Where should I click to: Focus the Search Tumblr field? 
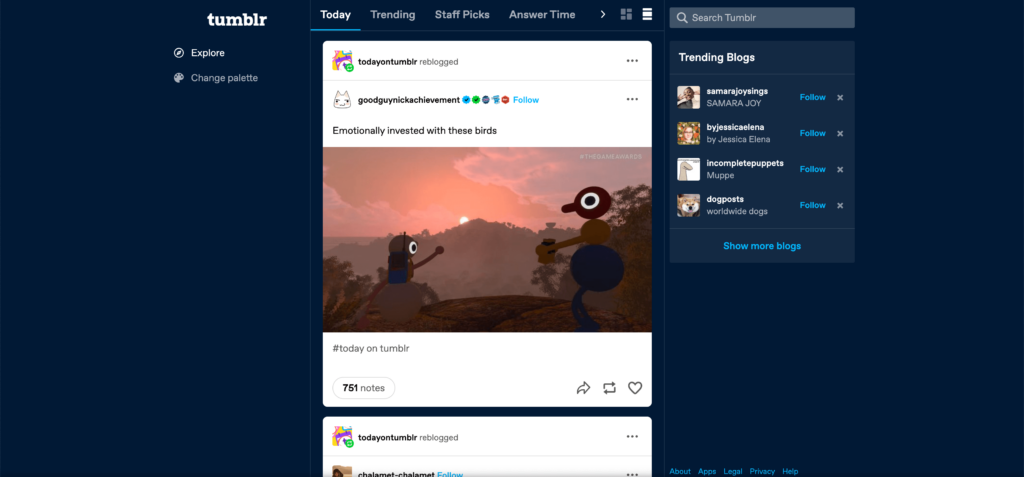762,18
